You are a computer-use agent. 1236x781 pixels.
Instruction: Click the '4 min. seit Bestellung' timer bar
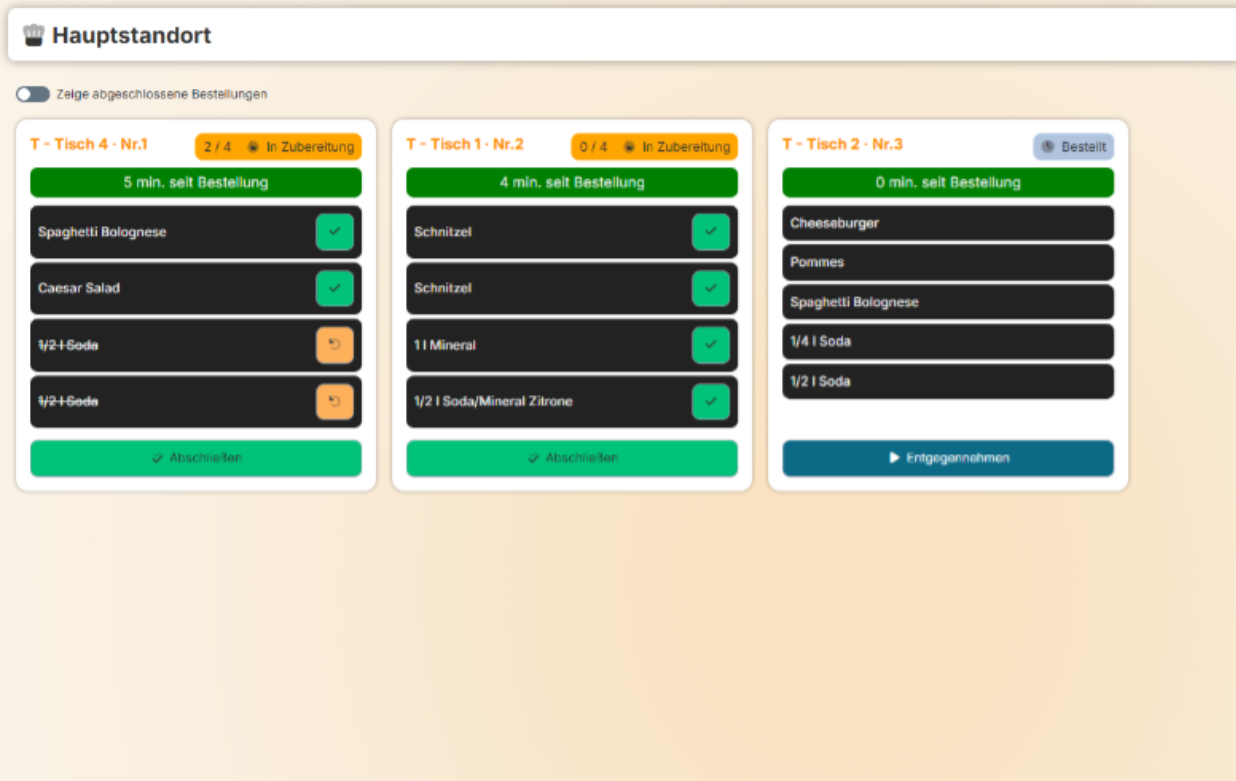click(x=572, y=183)
